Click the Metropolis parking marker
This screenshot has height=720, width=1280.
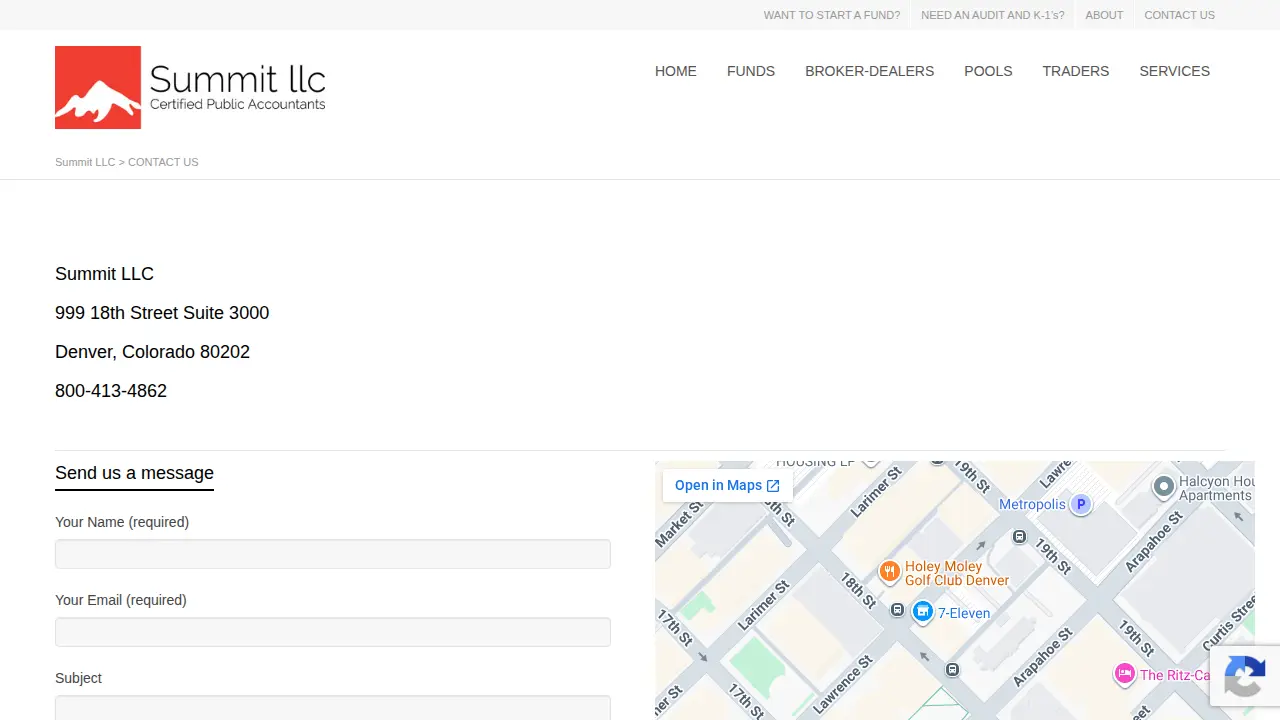pos(1080,505)
